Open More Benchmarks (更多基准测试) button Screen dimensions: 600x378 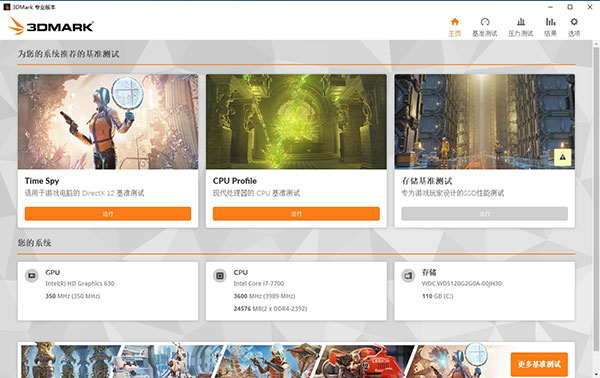[539, 364]
